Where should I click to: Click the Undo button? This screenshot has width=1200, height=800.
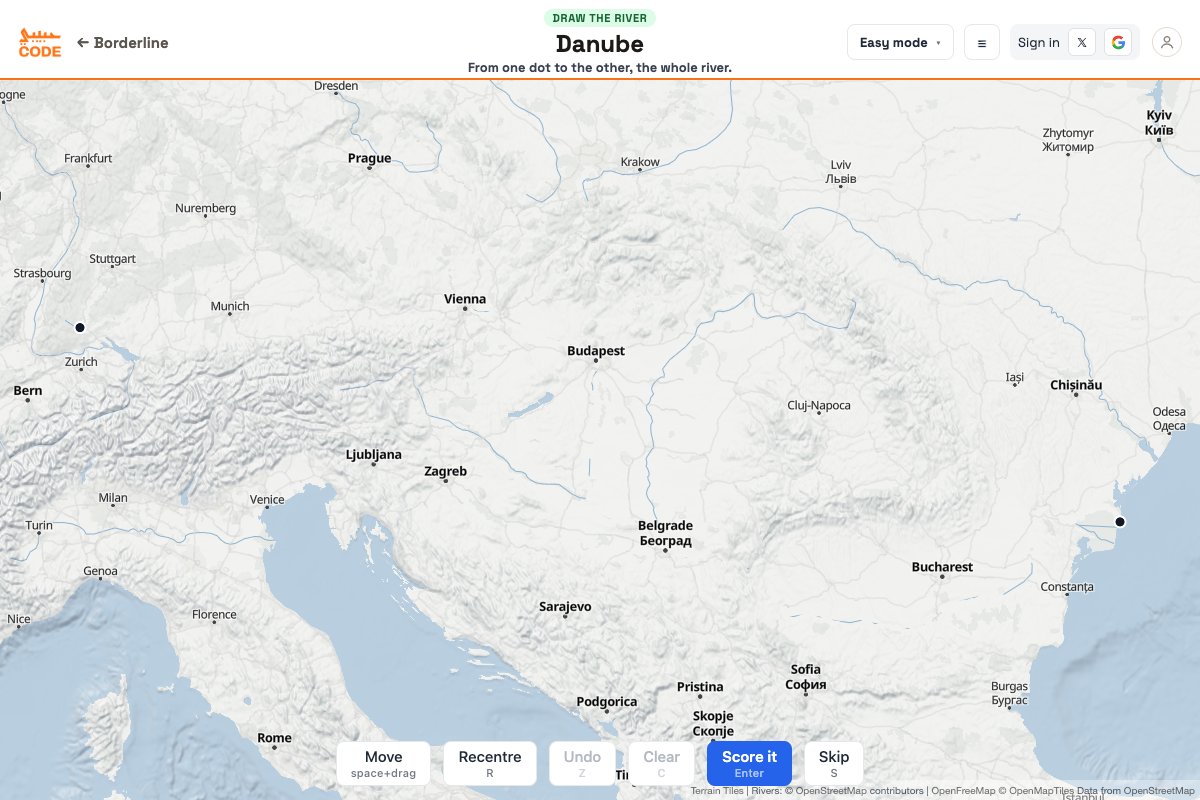(583, 764)
